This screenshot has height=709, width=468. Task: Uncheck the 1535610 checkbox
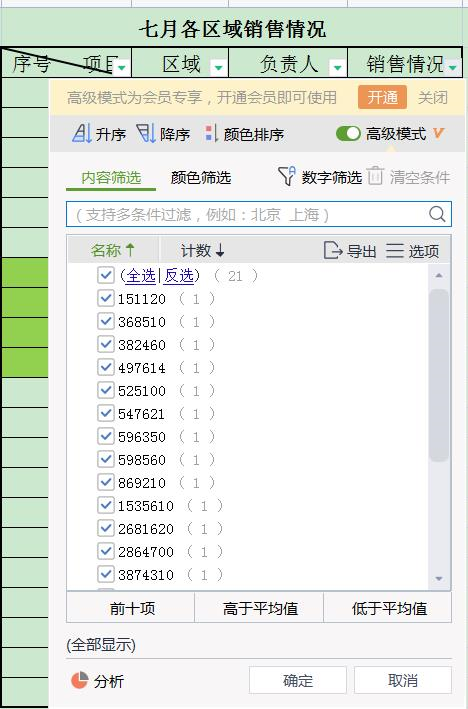pyautogui.click(x=106, y=506)
